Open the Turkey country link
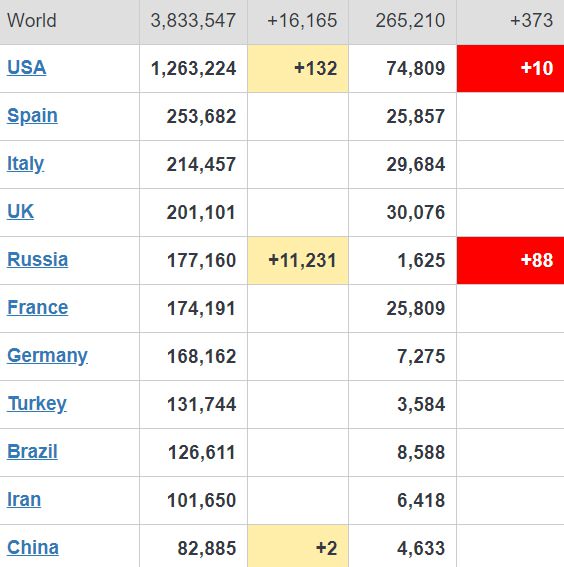Viewport: 564px width, 567px height. point(37,404)
